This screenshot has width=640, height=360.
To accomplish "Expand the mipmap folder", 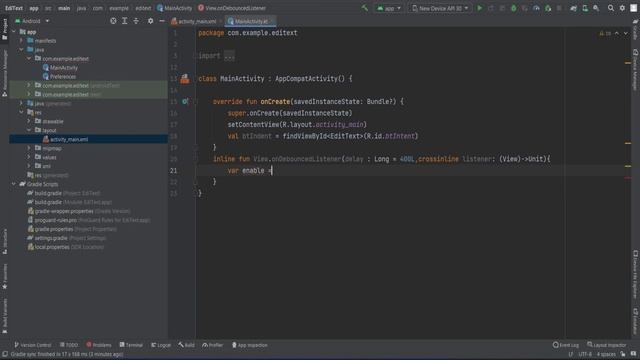I will (x=29, y=148).
